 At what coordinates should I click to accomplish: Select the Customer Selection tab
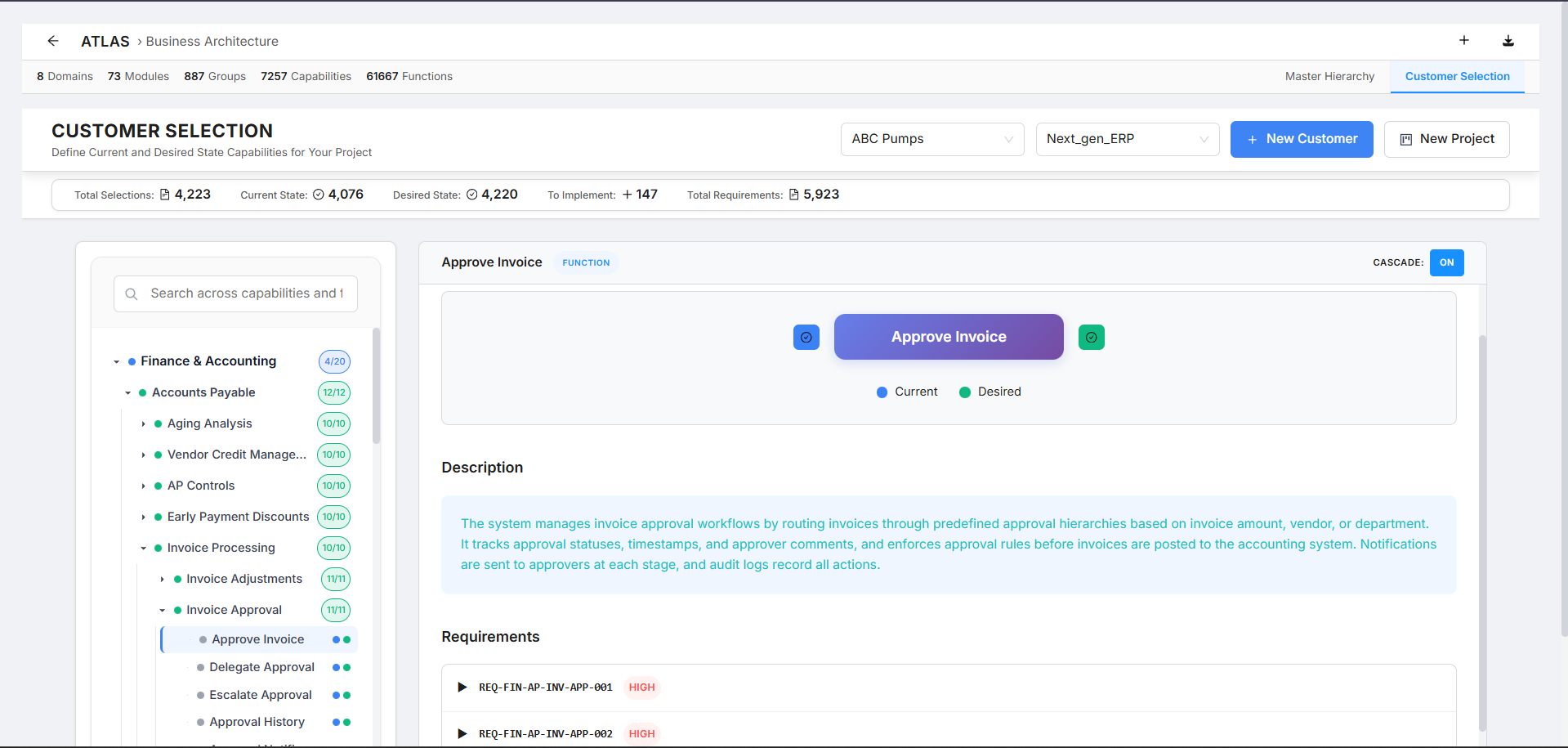(x=1457, y=76)
